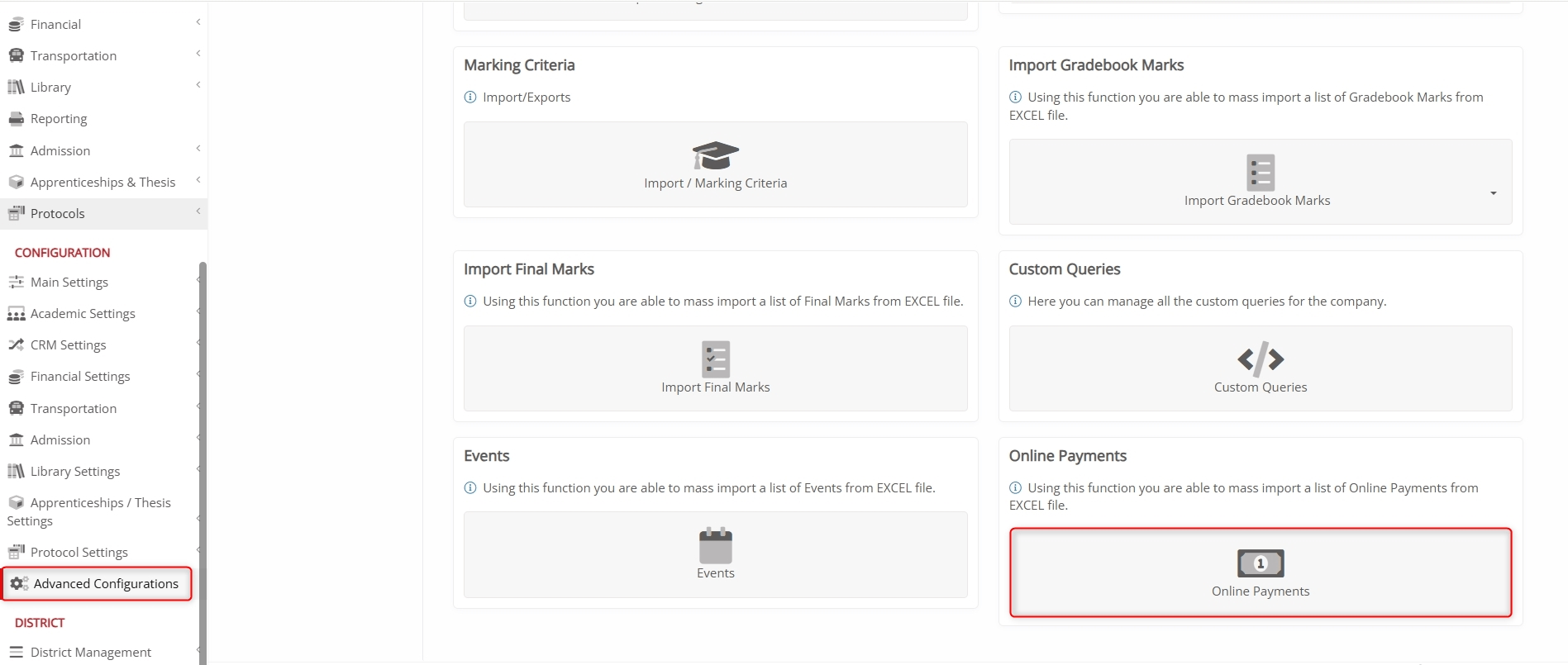Click the Reporting printer icon
This screenshot has height=665, width=1568.
coord(16,119)
